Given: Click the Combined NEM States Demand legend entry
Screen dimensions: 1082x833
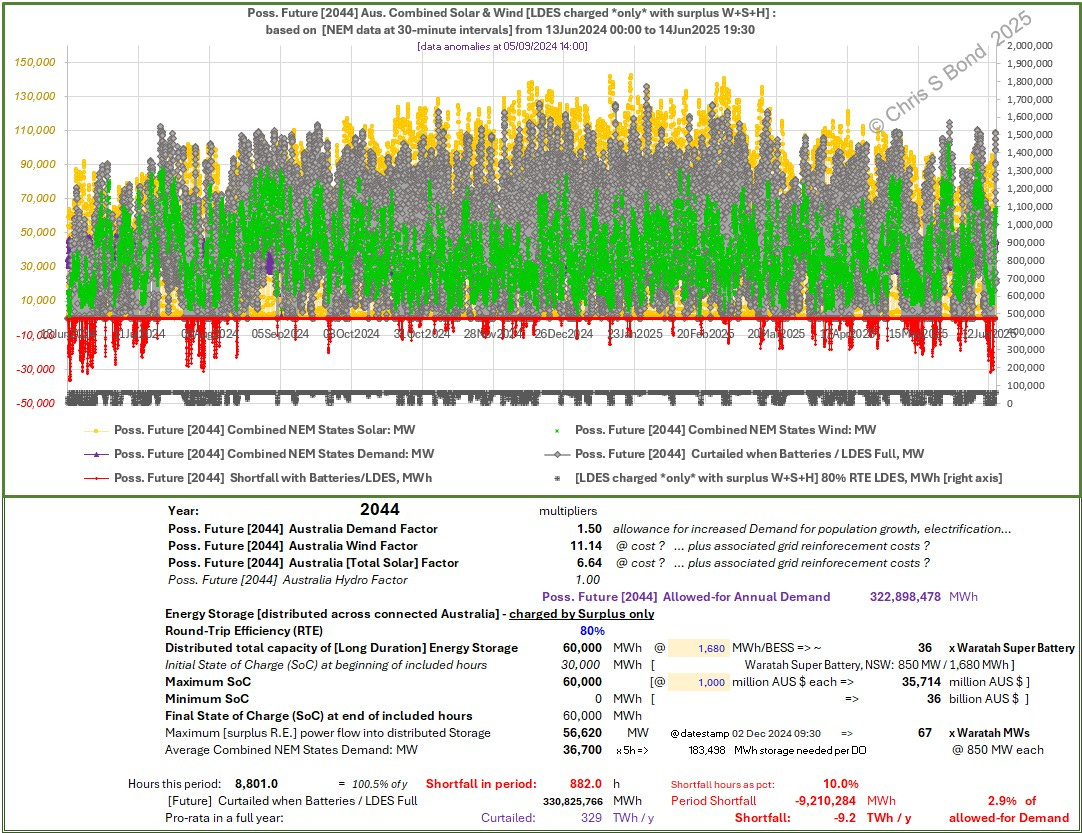Looking at the screenshot, I should point(259,454).
